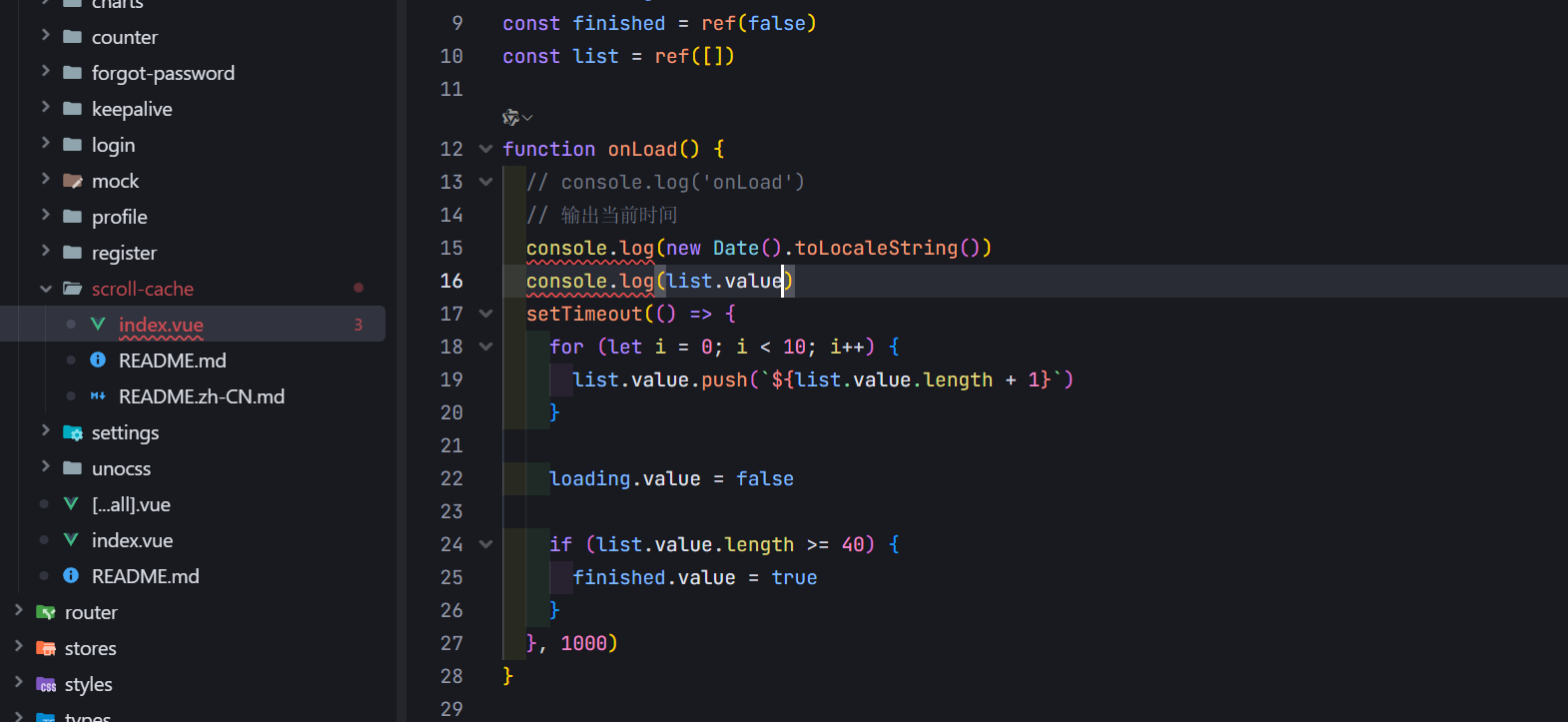Click the Vue icon beside the modified index.vue
The height and width of the screenshot is (722, 1568).
click(x=98, y=325)
